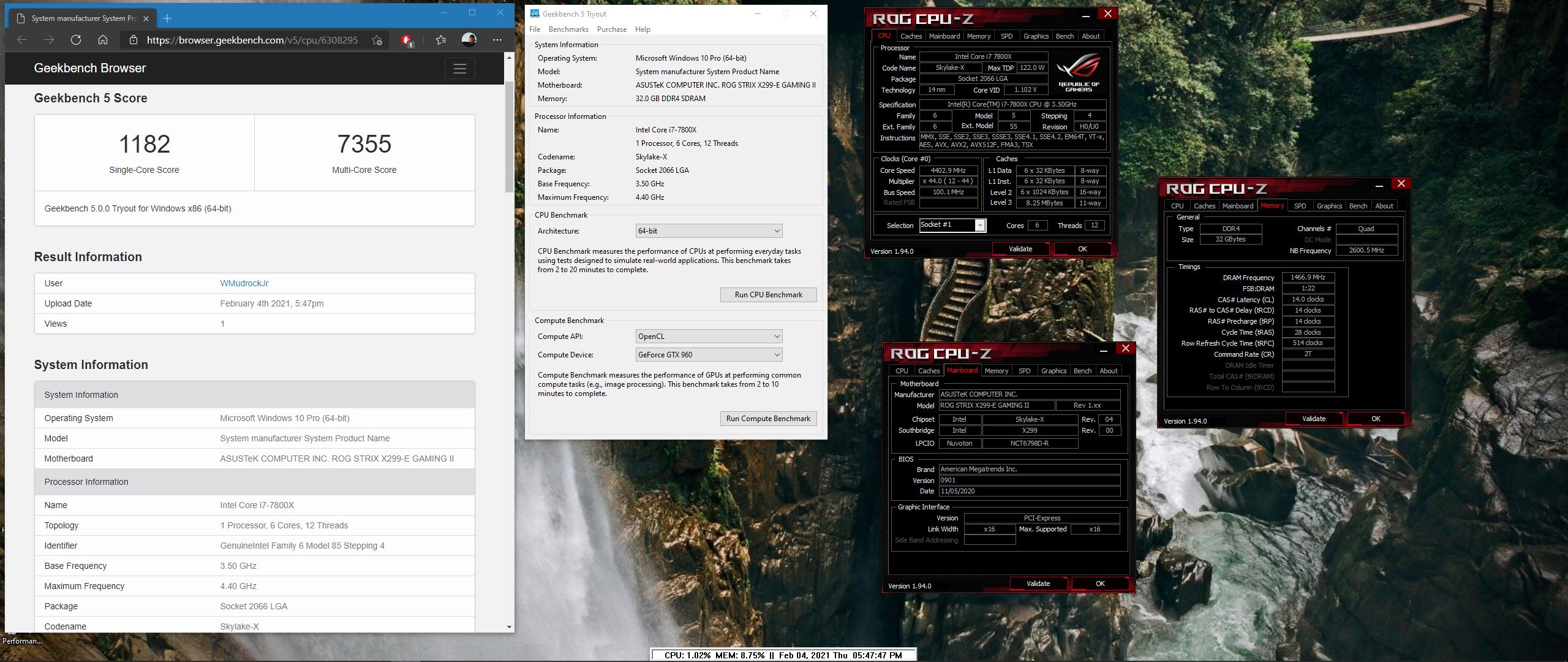This screenshot has height=662, width=1568.
Task: Click Run CPU Benchmark button
Action: click(768, 295)
